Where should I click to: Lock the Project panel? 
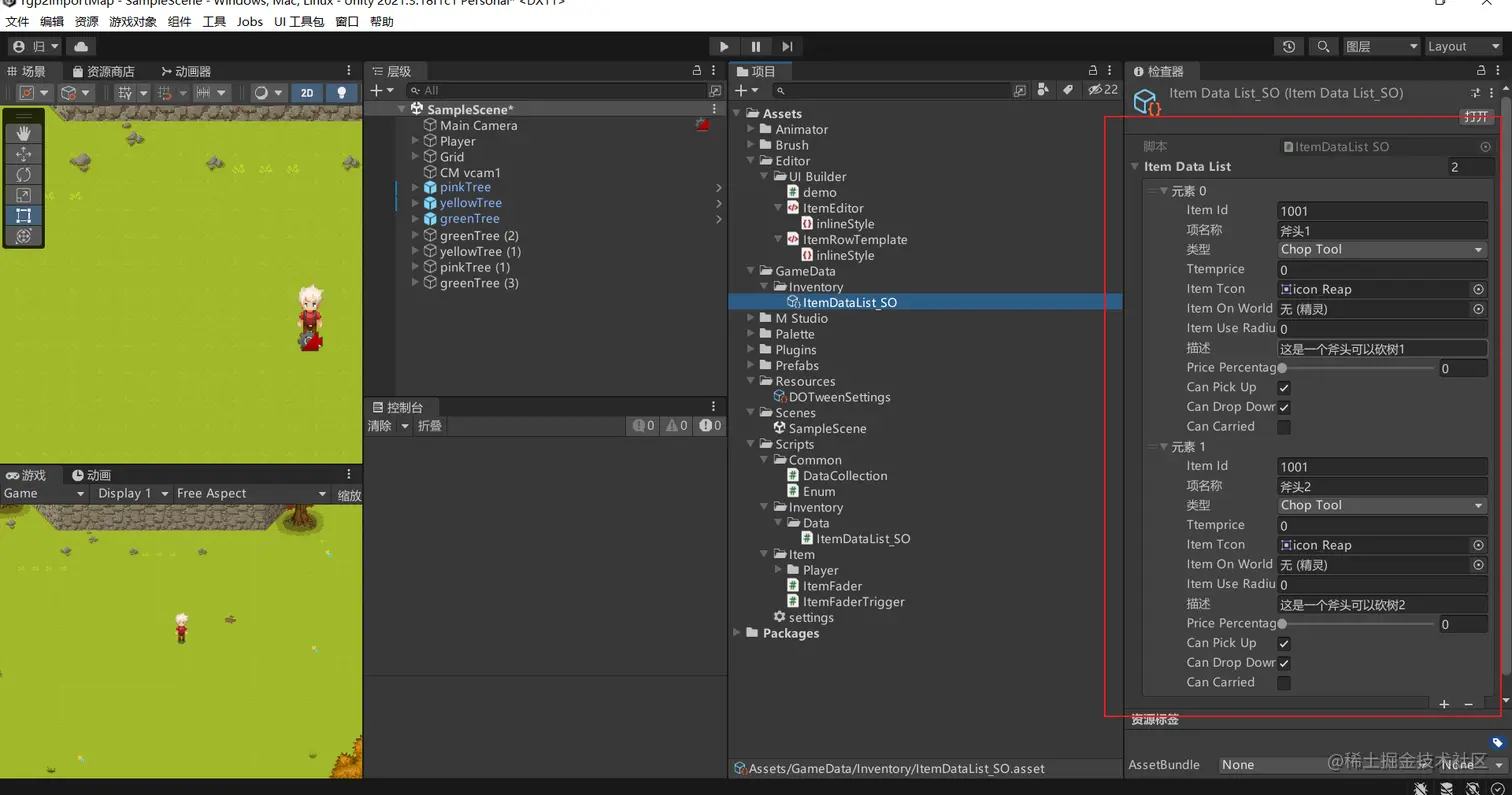(1093, 71)
